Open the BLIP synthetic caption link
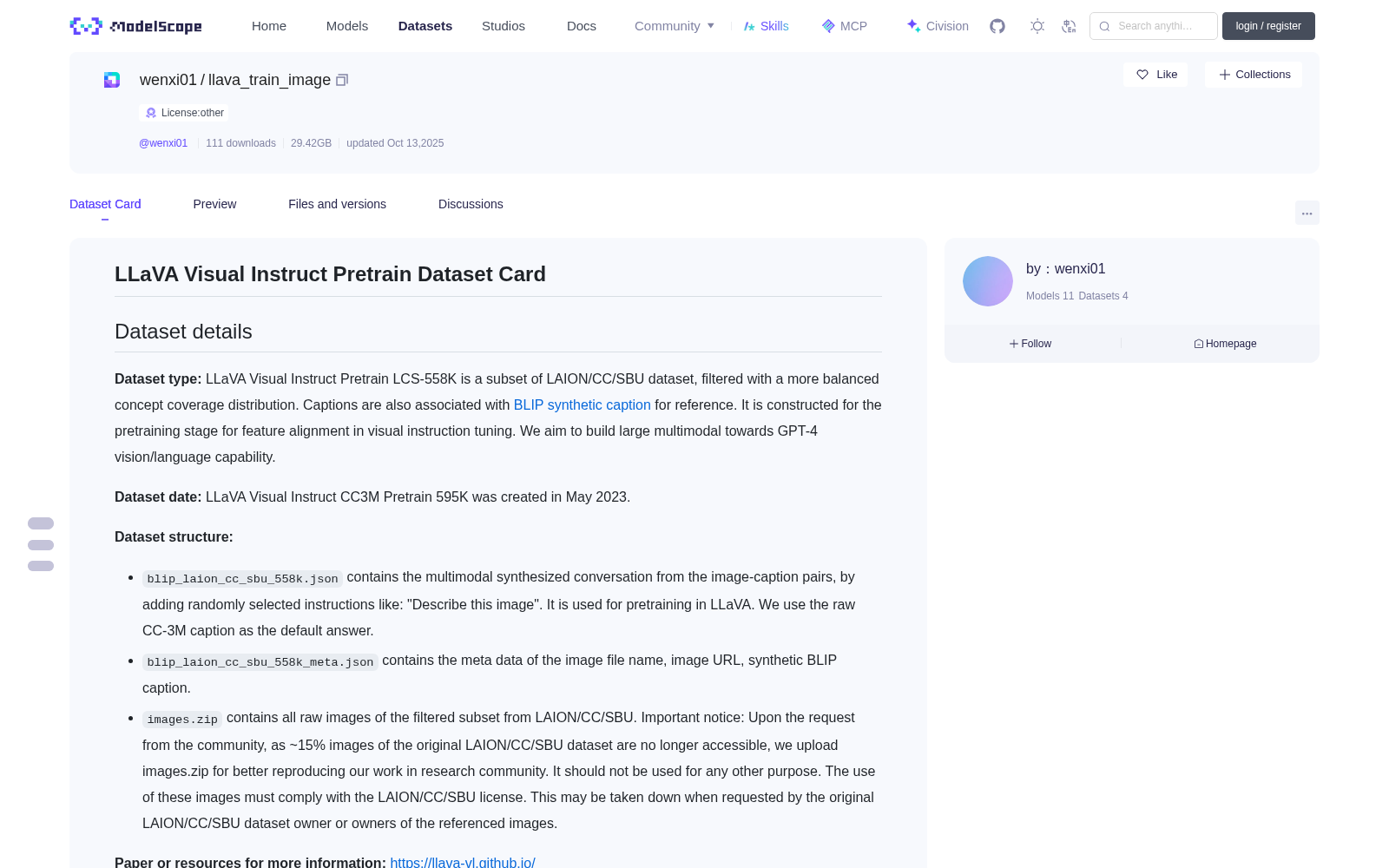Screen dimensions: 1389x868 pos(582,405)
